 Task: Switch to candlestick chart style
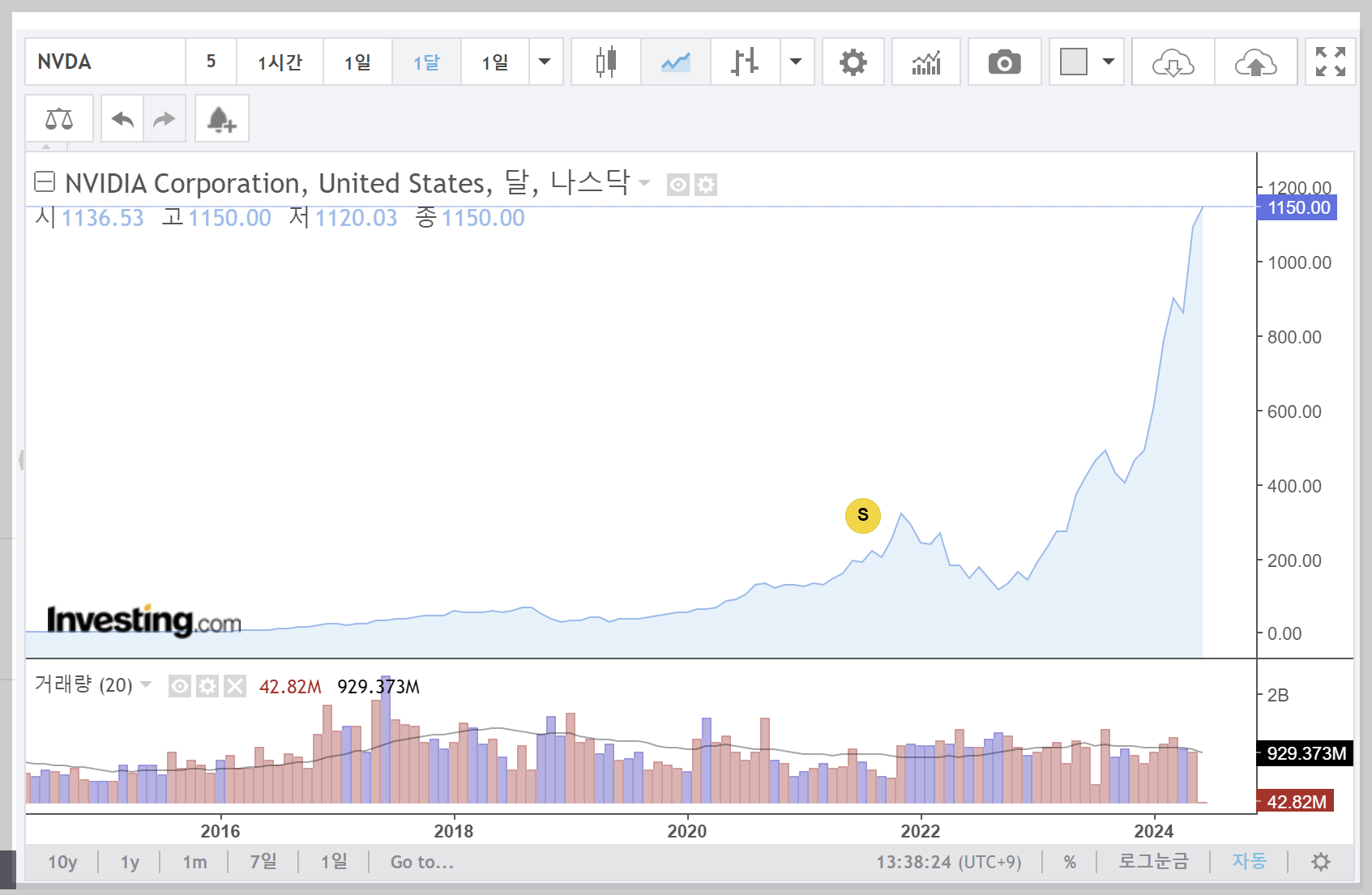pos(605,62)
